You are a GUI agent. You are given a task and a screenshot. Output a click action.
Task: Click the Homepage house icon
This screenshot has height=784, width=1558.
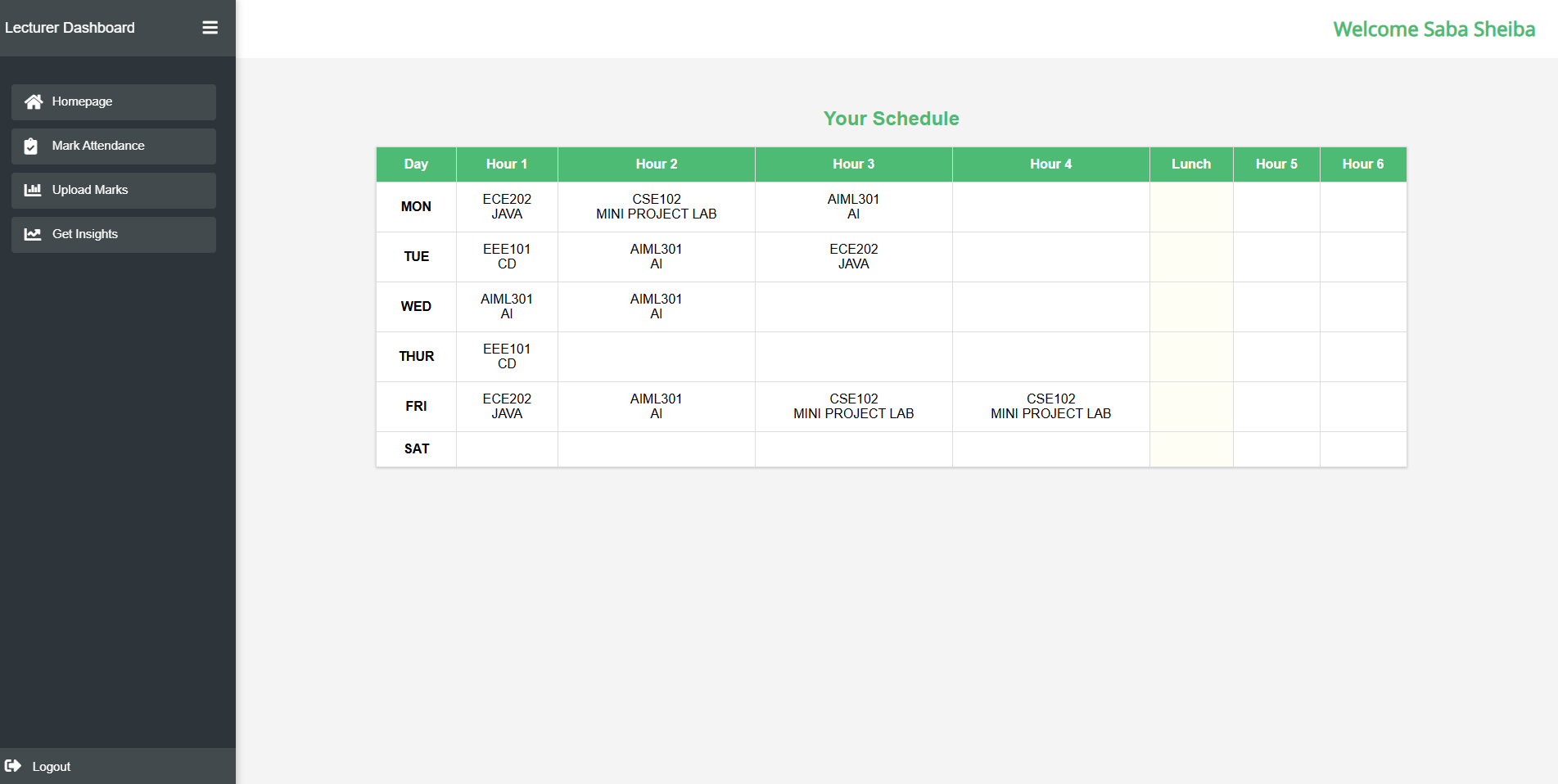tap(33, 101)
